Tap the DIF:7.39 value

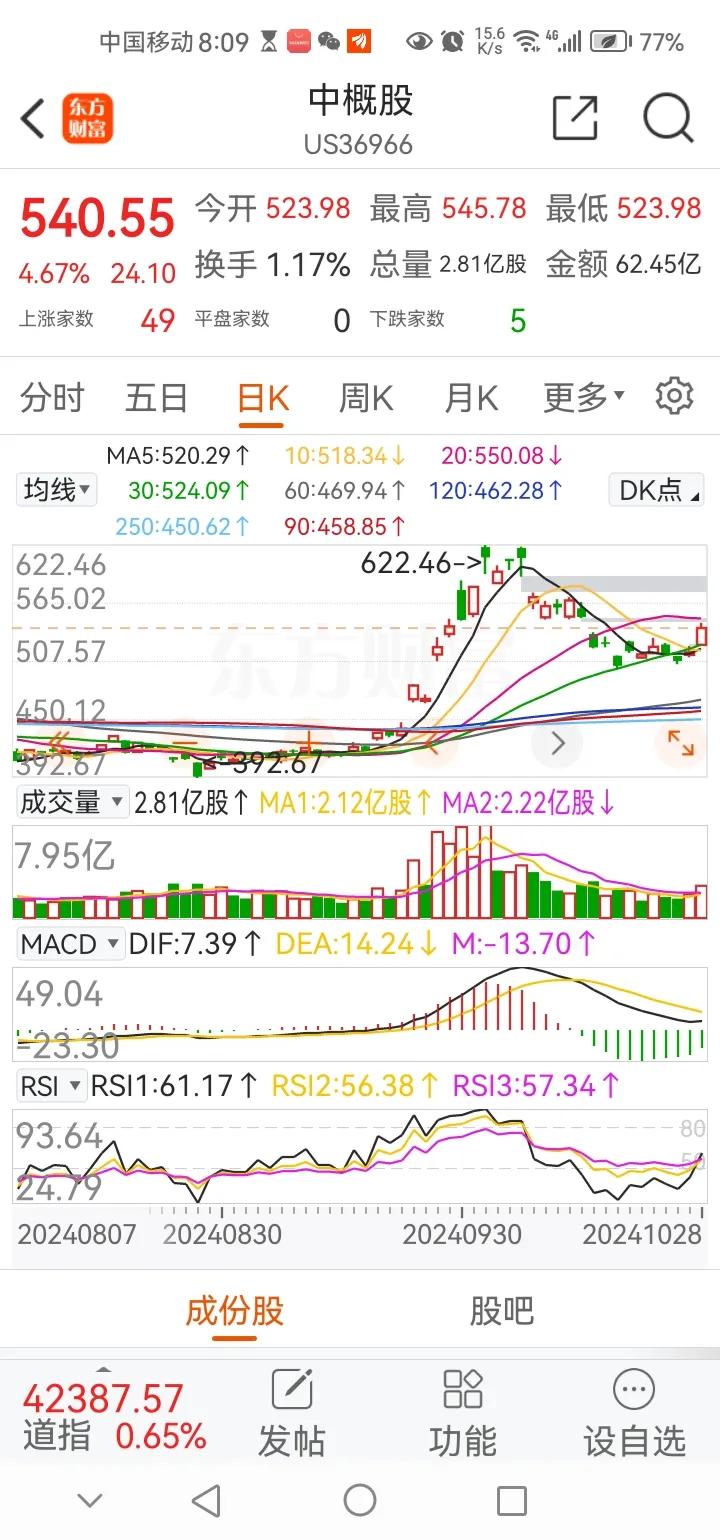pyautogui.click(x=196, y=943)
